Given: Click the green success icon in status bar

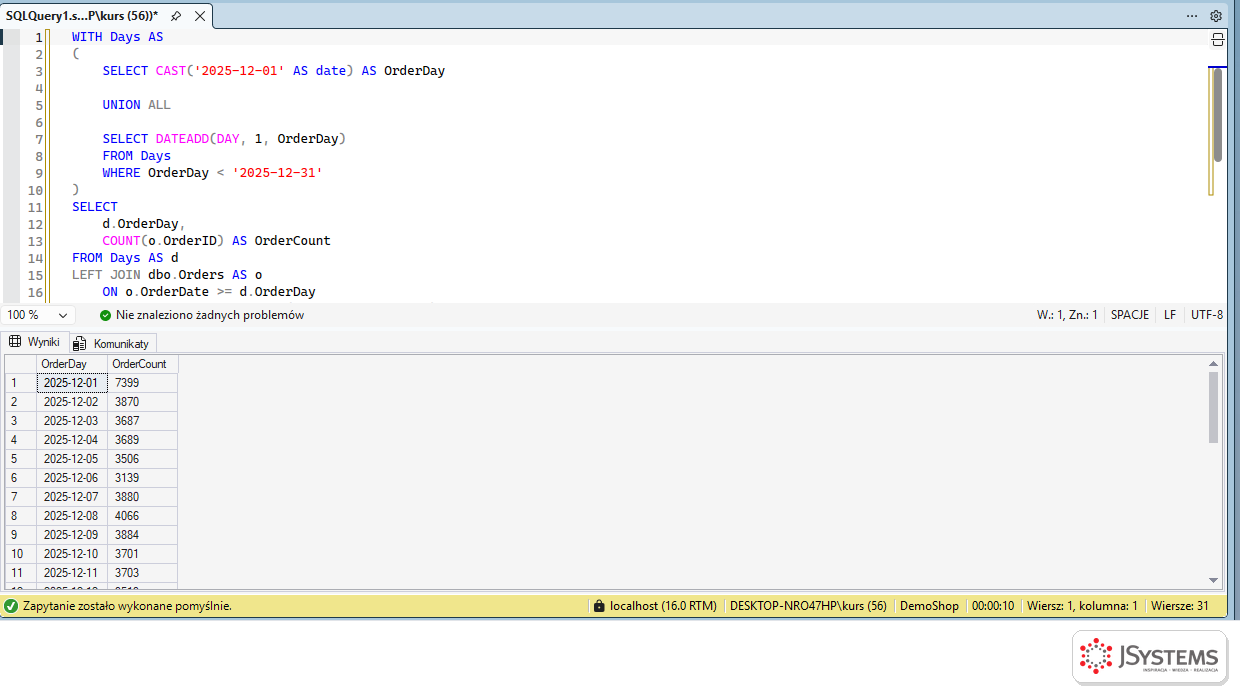Looking at the screenshot, I should click(11, 606).
